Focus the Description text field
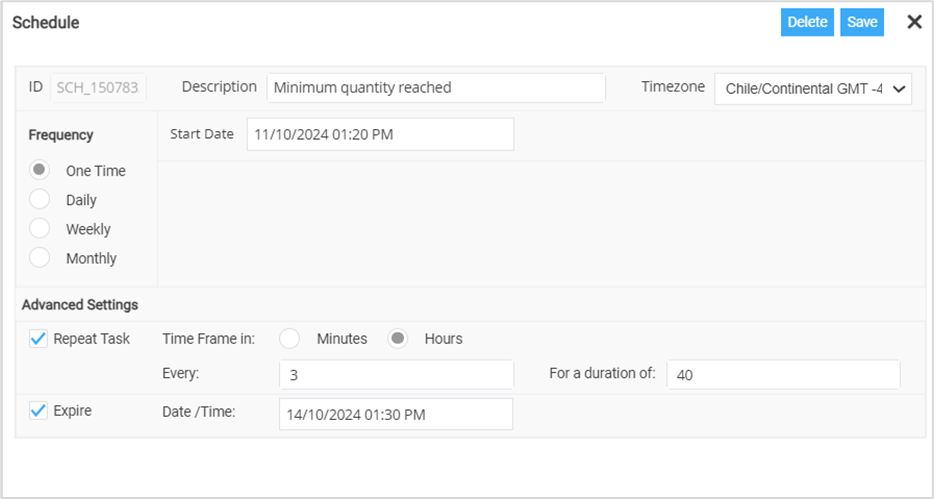 pos(436,88)
